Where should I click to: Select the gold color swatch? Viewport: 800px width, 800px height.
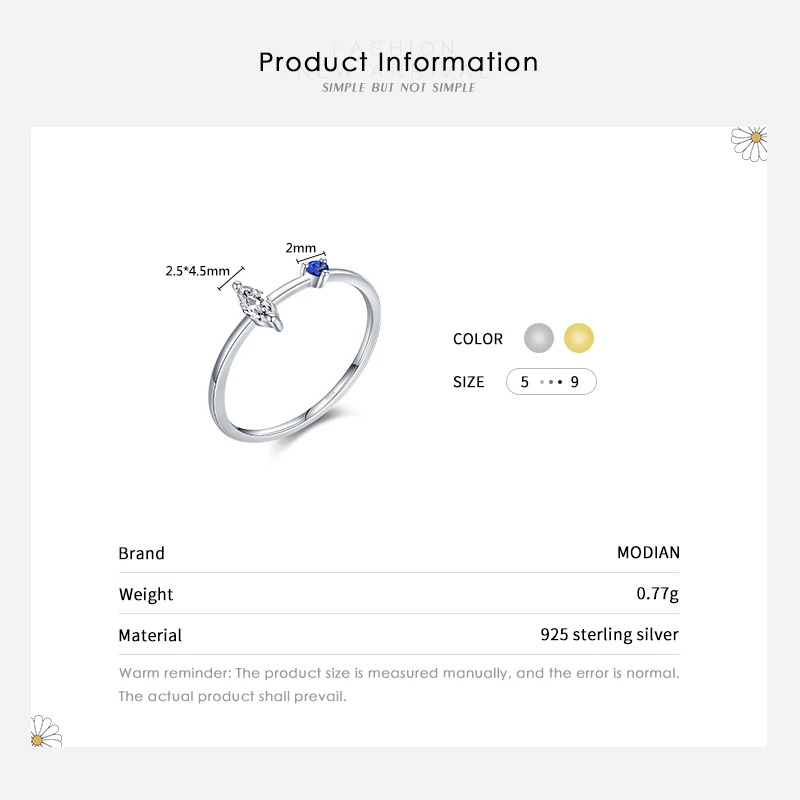(x=579, y=338)
